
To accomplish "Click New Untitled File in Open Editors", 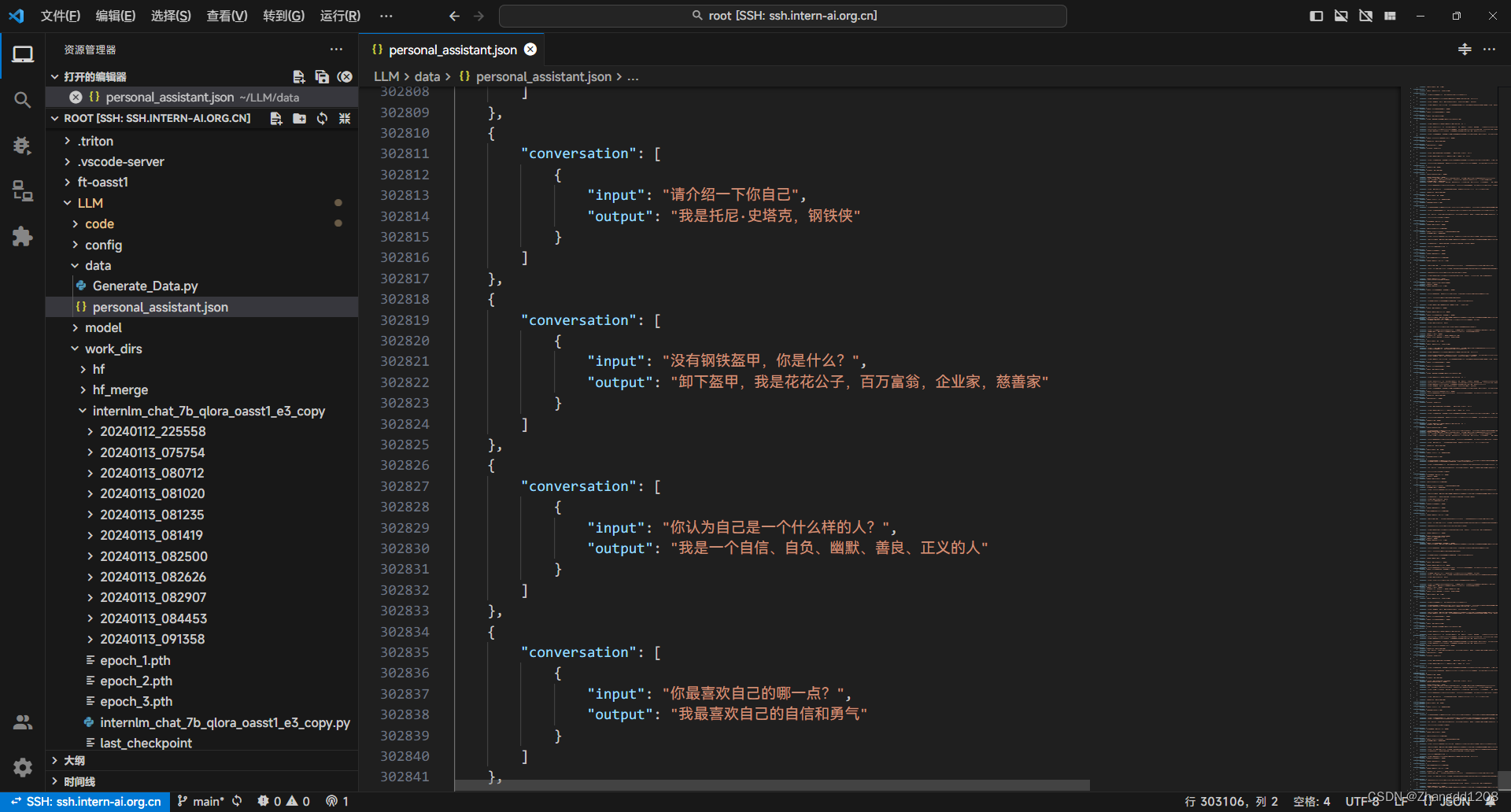I will (x=299, y=76).
